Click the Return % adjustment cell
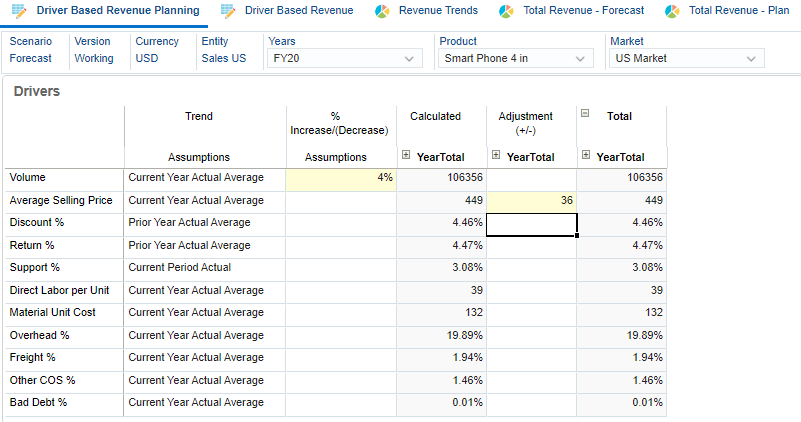This screenshot has height=422, width=801. point(531,247)
